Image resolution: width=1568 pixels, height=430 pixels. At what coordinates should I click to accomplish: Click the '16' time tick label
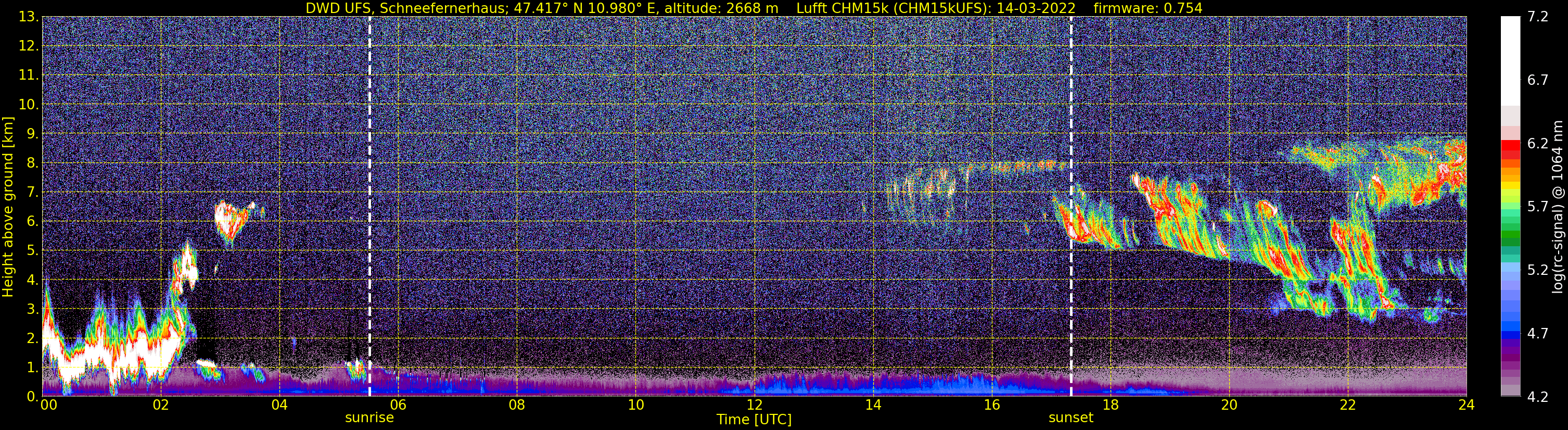point(991,405)
